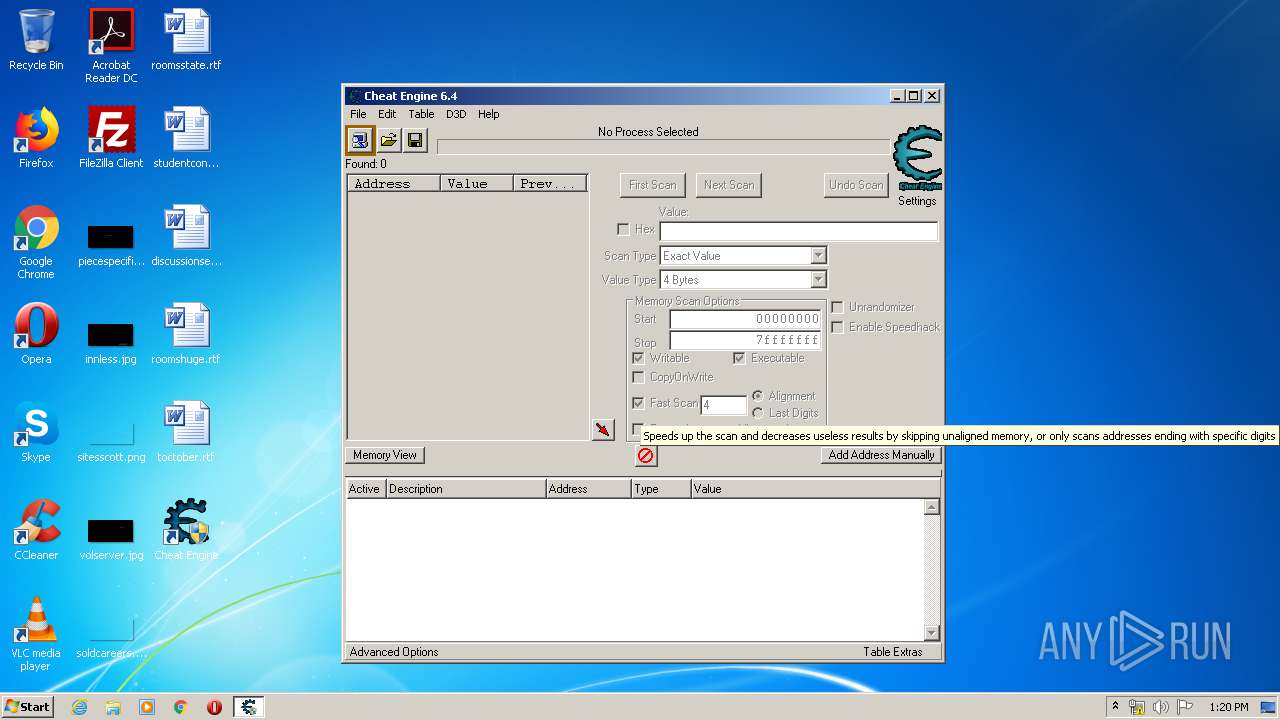Screen dimensions: 1280x720
Task: Copy selected addresses with red arrow
Action: pyautogui.click(x=603, y=430)
